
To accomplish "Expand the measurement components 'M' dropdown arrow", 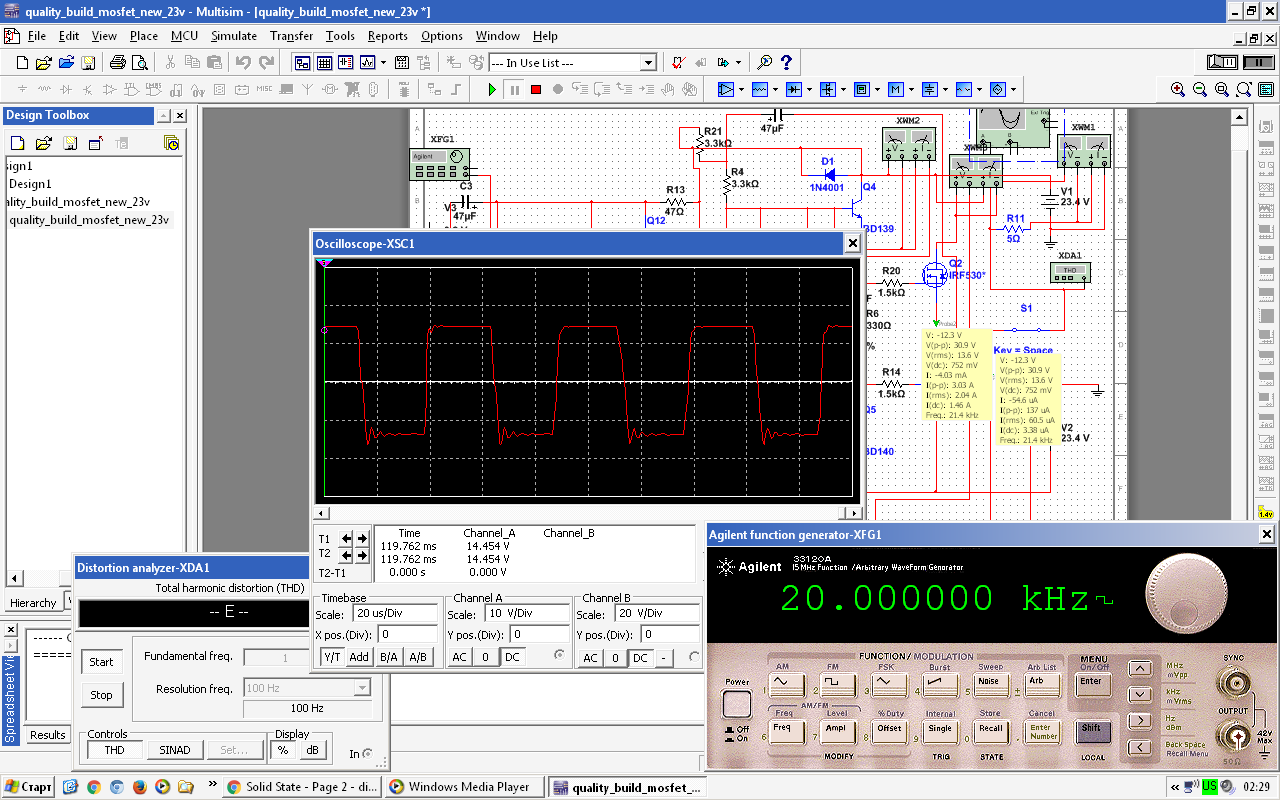I will click(x=911, y=89).
